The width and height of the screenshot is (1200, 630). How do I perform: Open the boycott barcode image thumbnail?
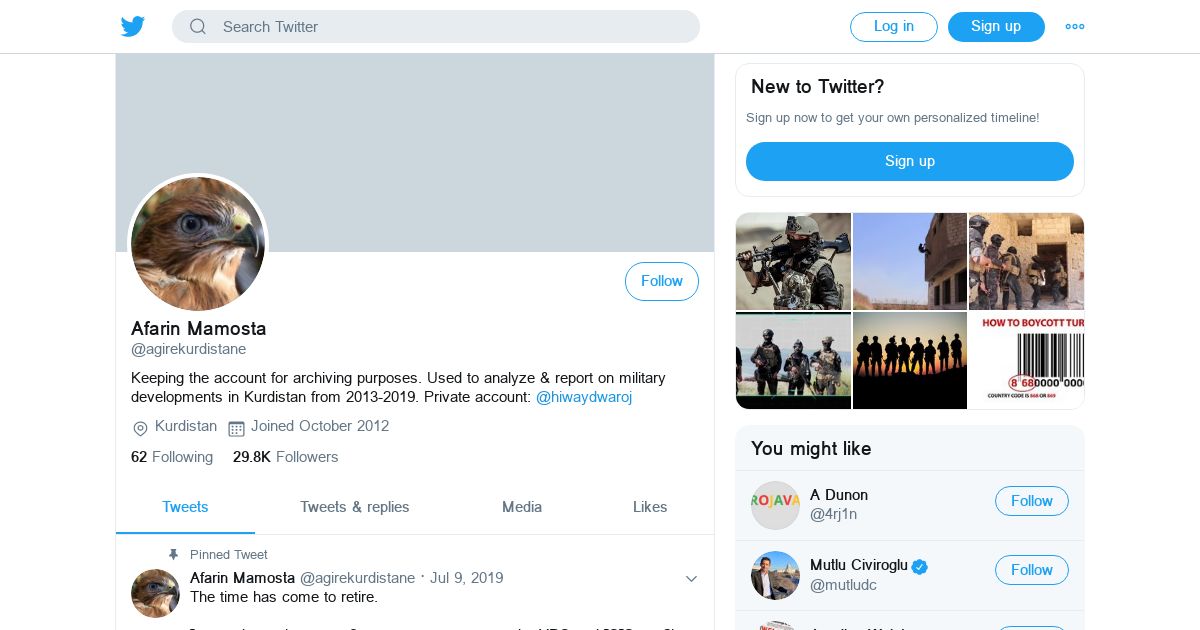click(x=1026, y=360)
